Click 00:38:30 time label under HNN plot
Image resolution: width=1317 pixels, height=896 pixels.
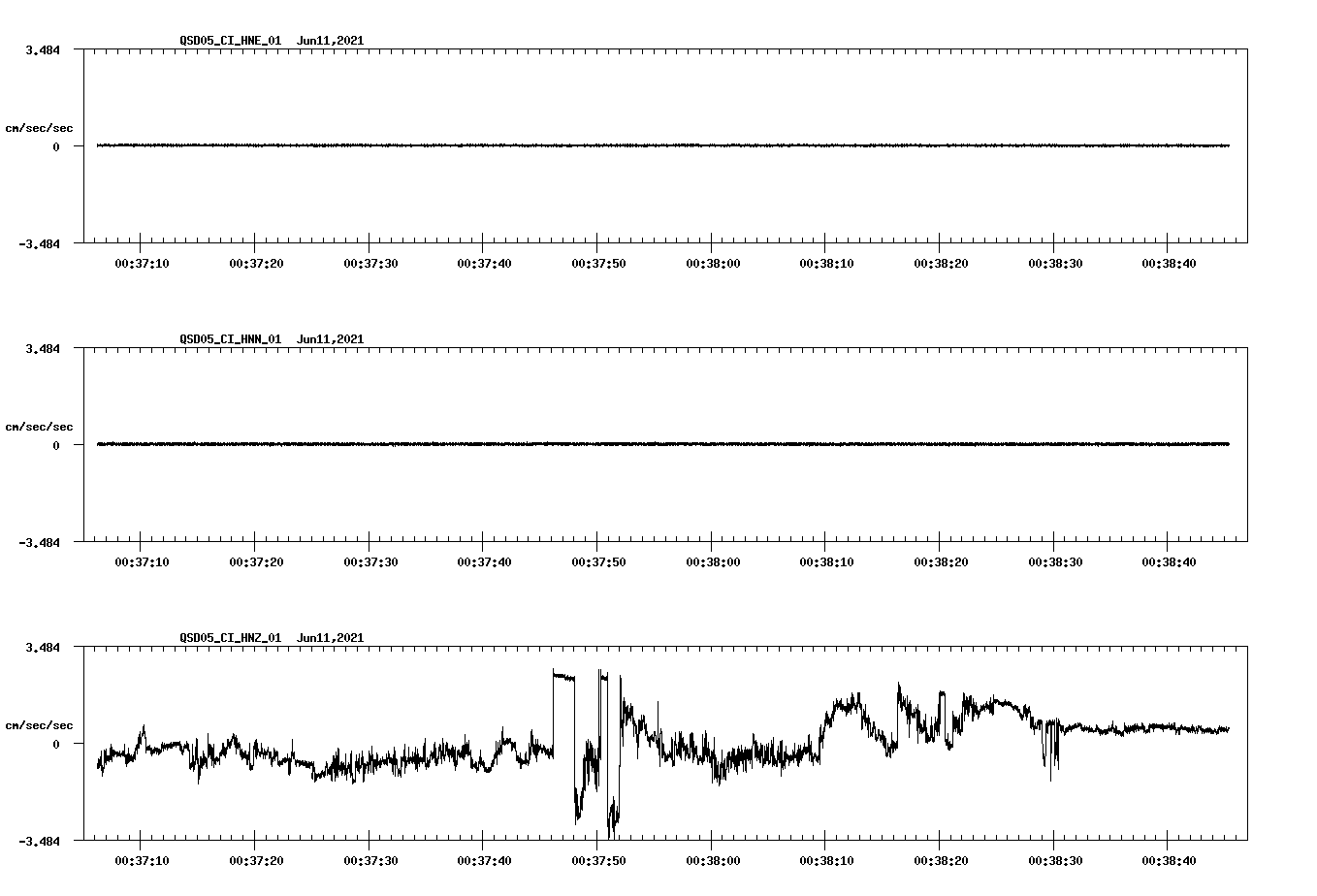[x=1055, y=562]
